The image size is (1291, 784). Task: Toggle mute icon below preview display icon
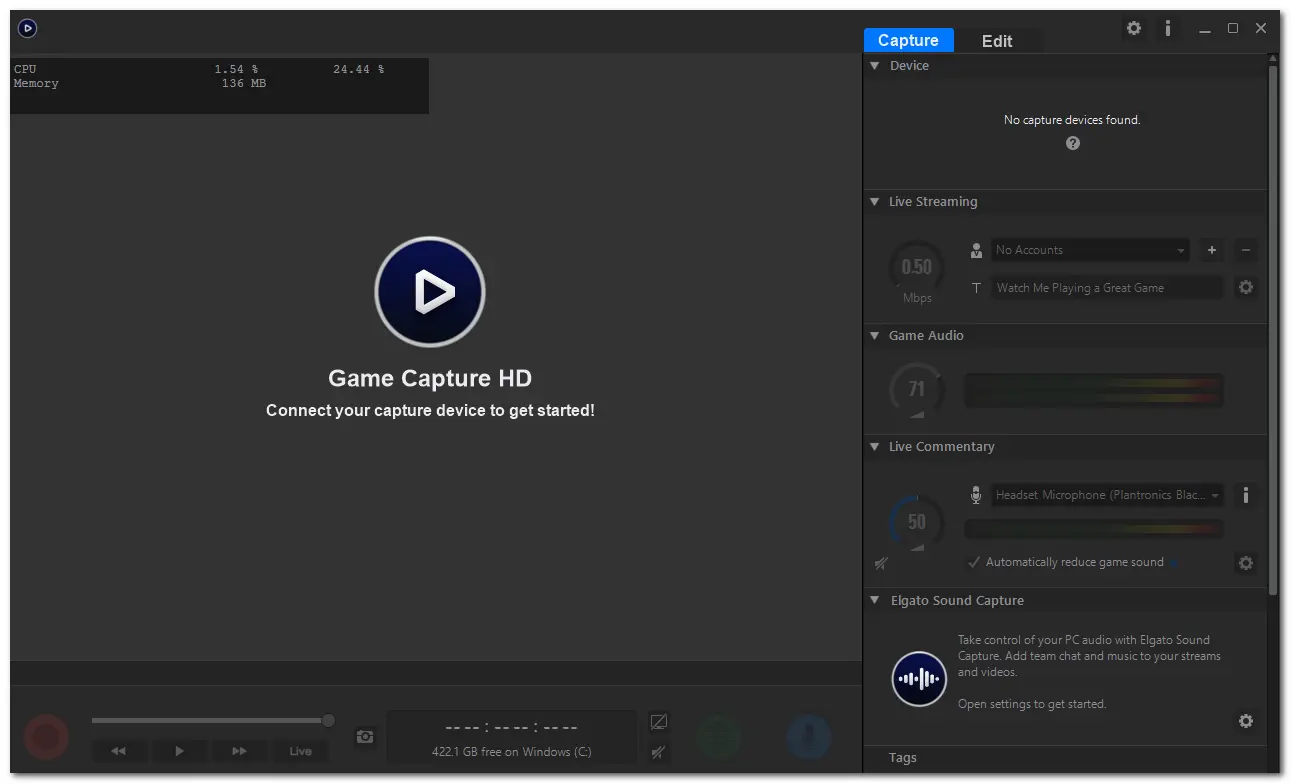pyautogui.click(x=658, y=752)
